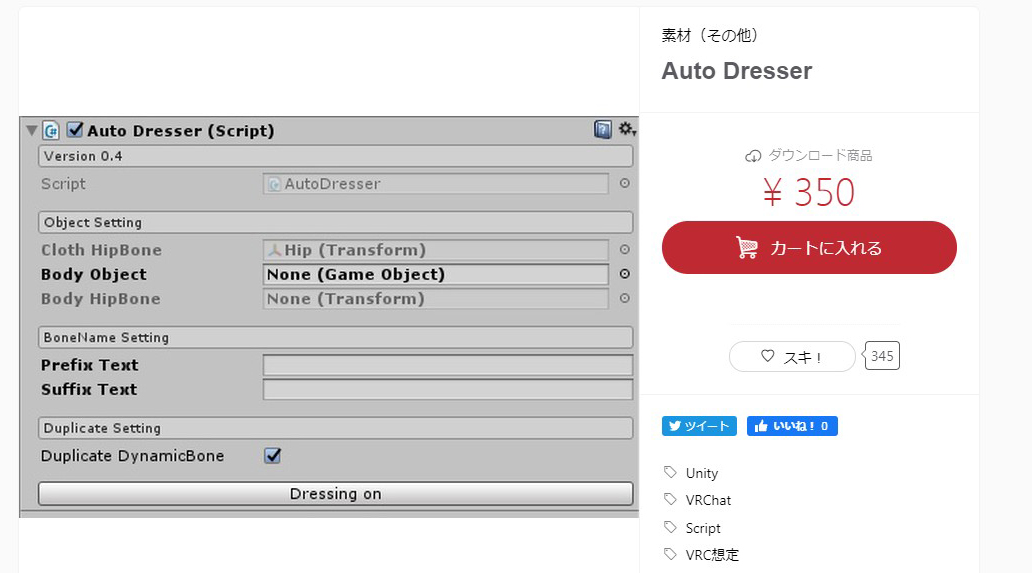Open object picker for Body HipBone
This screenshot has width=1032, height=573.
point(625,299)
